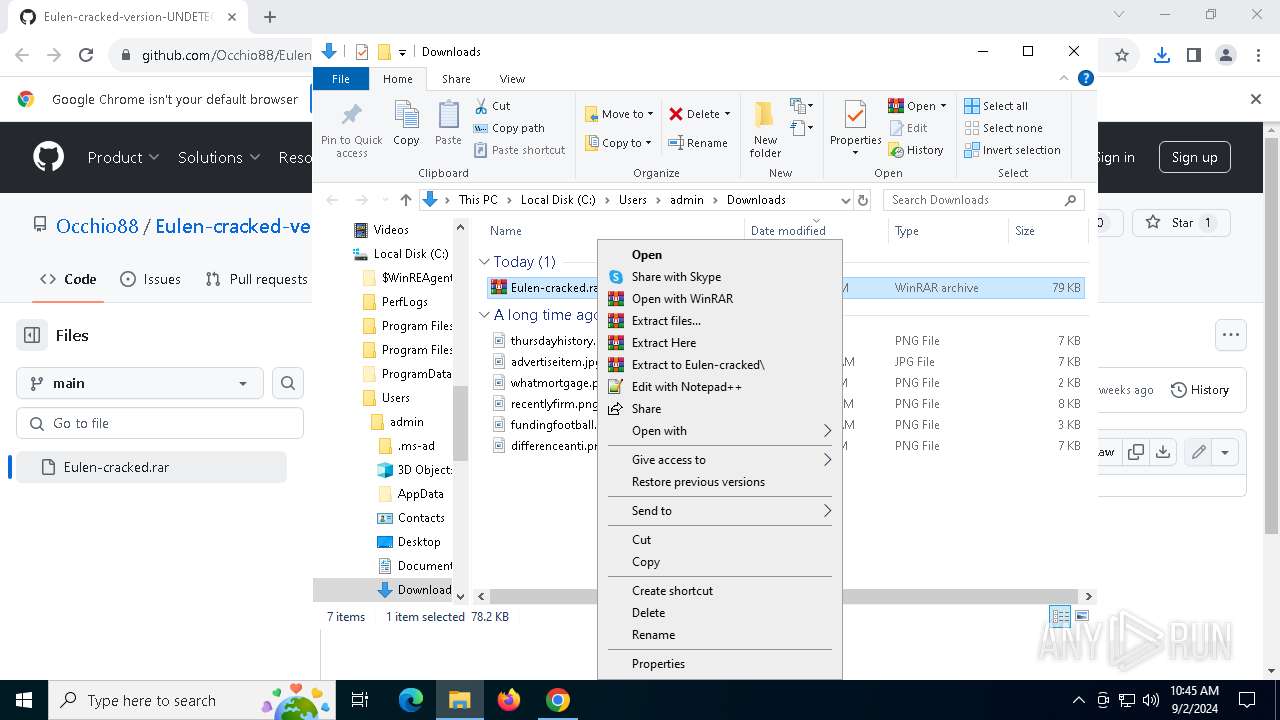Click Chrome reload page icon
Image resolution: width=1280 pixels, height=720 pixels.
coord(86,56)
